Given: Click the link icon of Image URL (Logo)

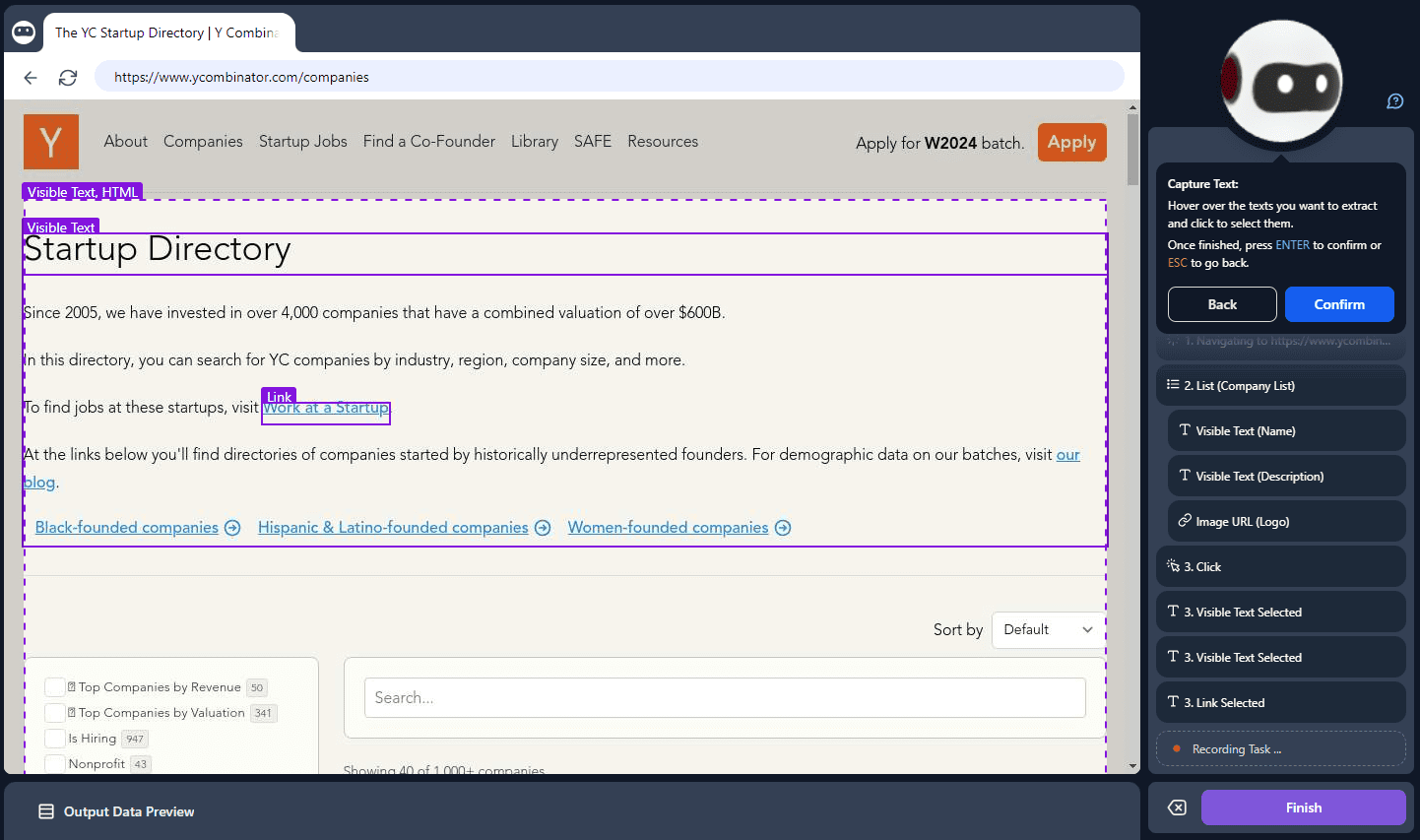Looking at the screenshot, I should tap(1185, 521).
